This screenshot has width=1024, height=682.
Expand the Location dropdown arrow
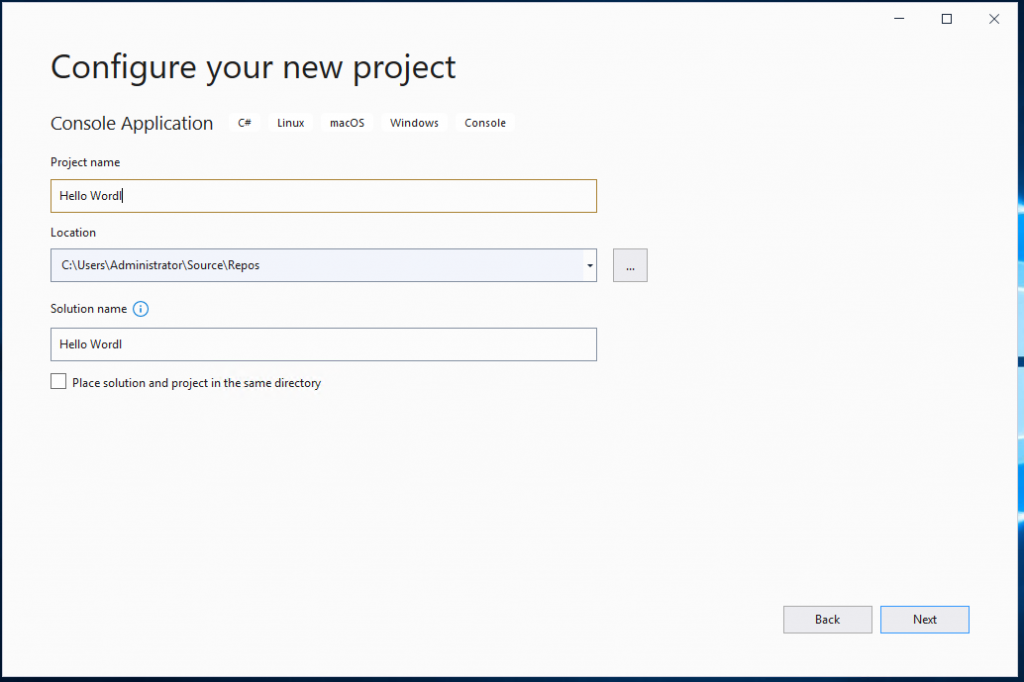[590, 265]
